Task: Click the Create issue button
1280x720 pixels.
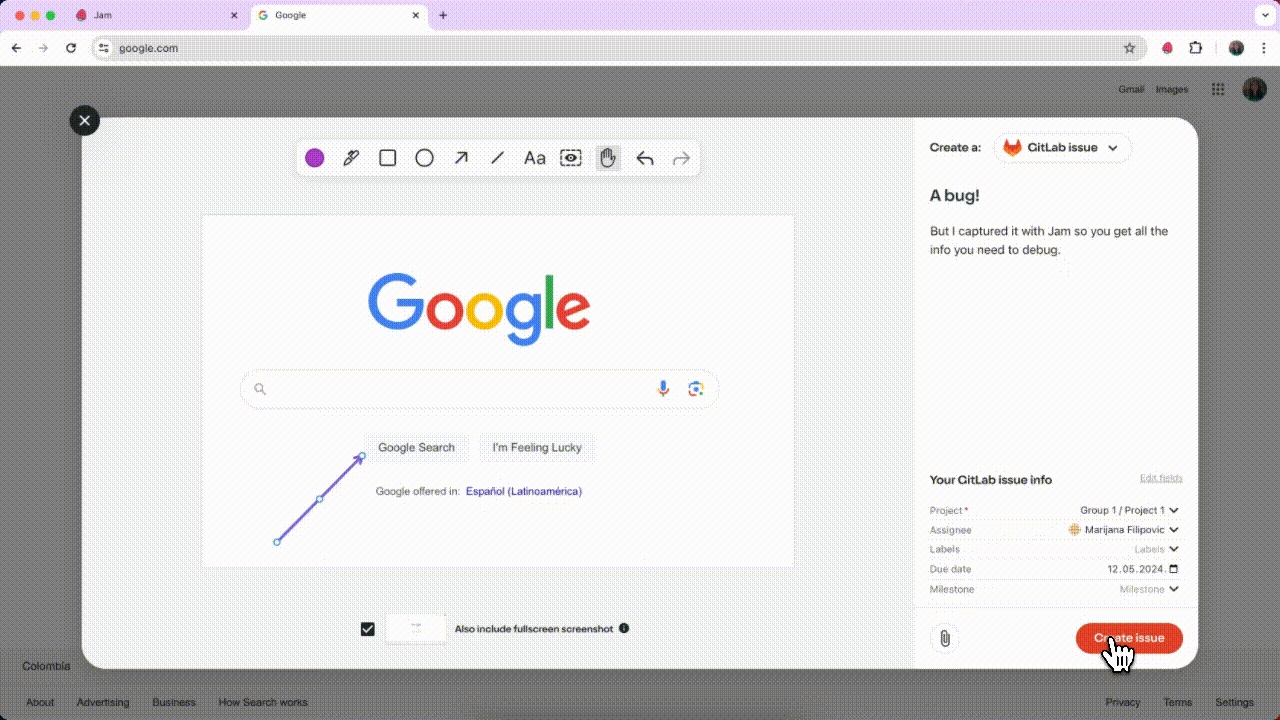Action: point(1129,638)
